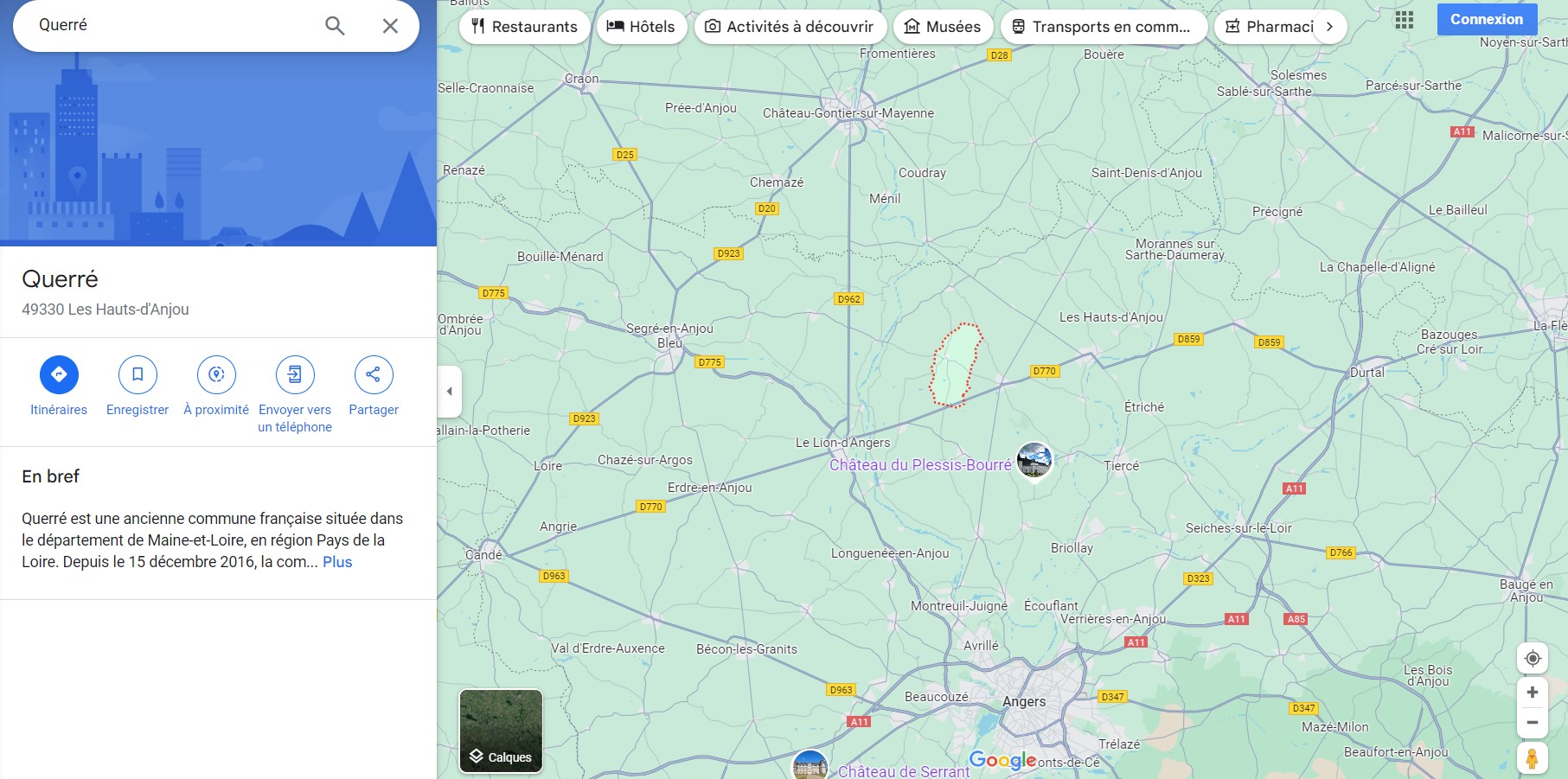Click the D770 road badge near Querré

pyautogui.click(x=1044, y=371)
